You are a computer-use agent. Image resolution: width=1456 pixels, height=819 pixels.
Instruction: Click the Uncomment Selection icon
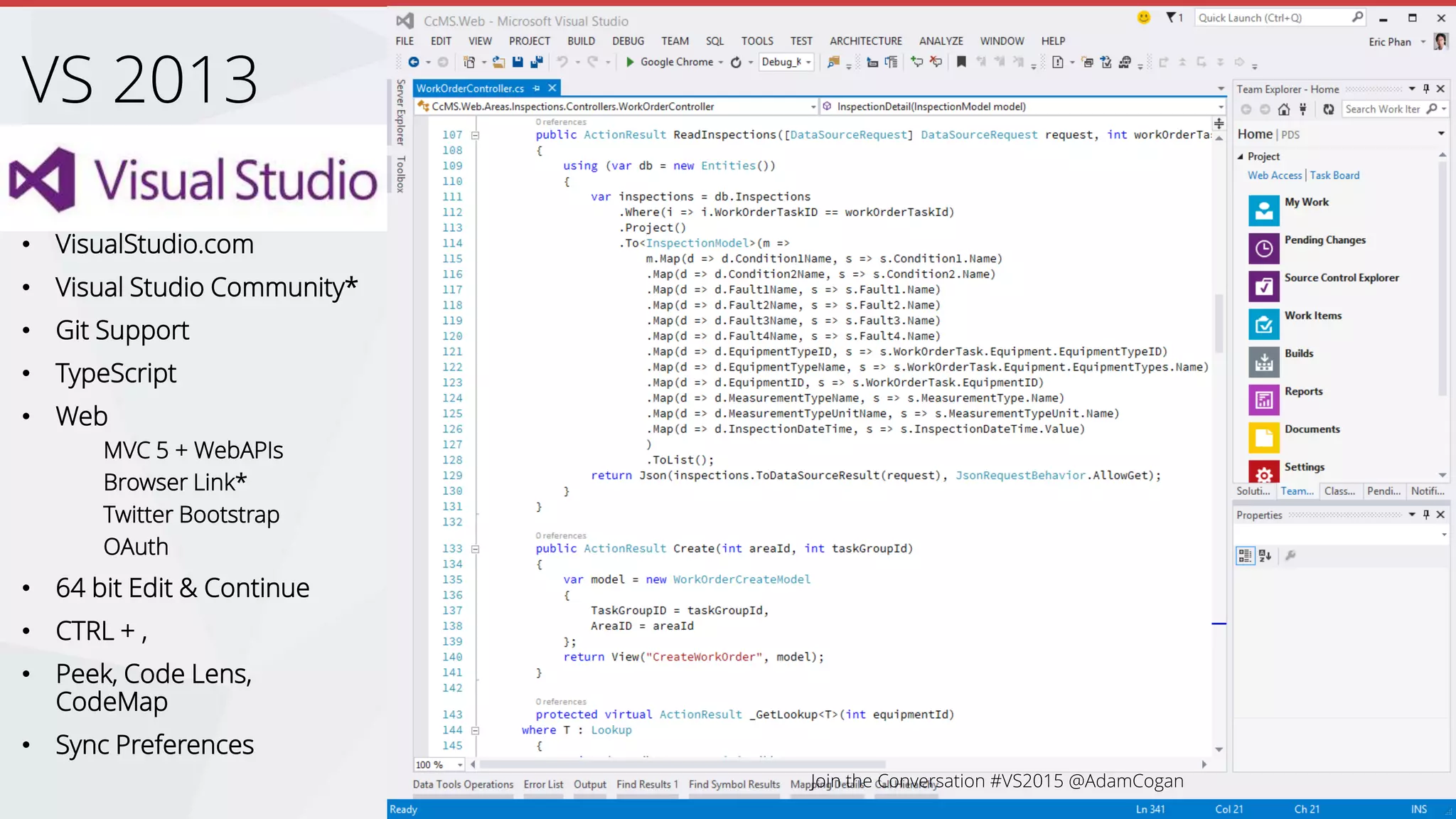[936, 62]
